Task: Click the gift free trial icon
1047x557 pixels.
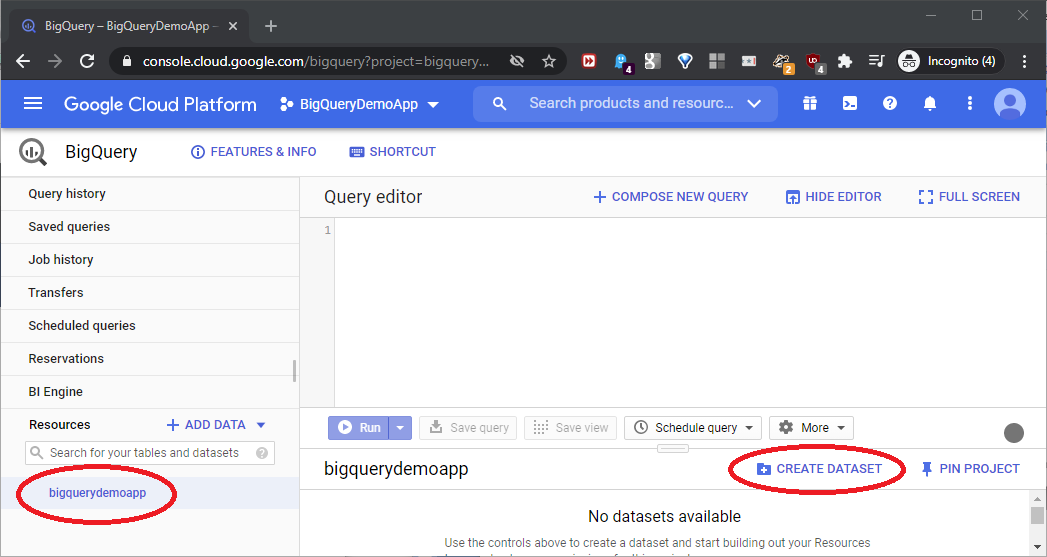Action: [810, 104]
